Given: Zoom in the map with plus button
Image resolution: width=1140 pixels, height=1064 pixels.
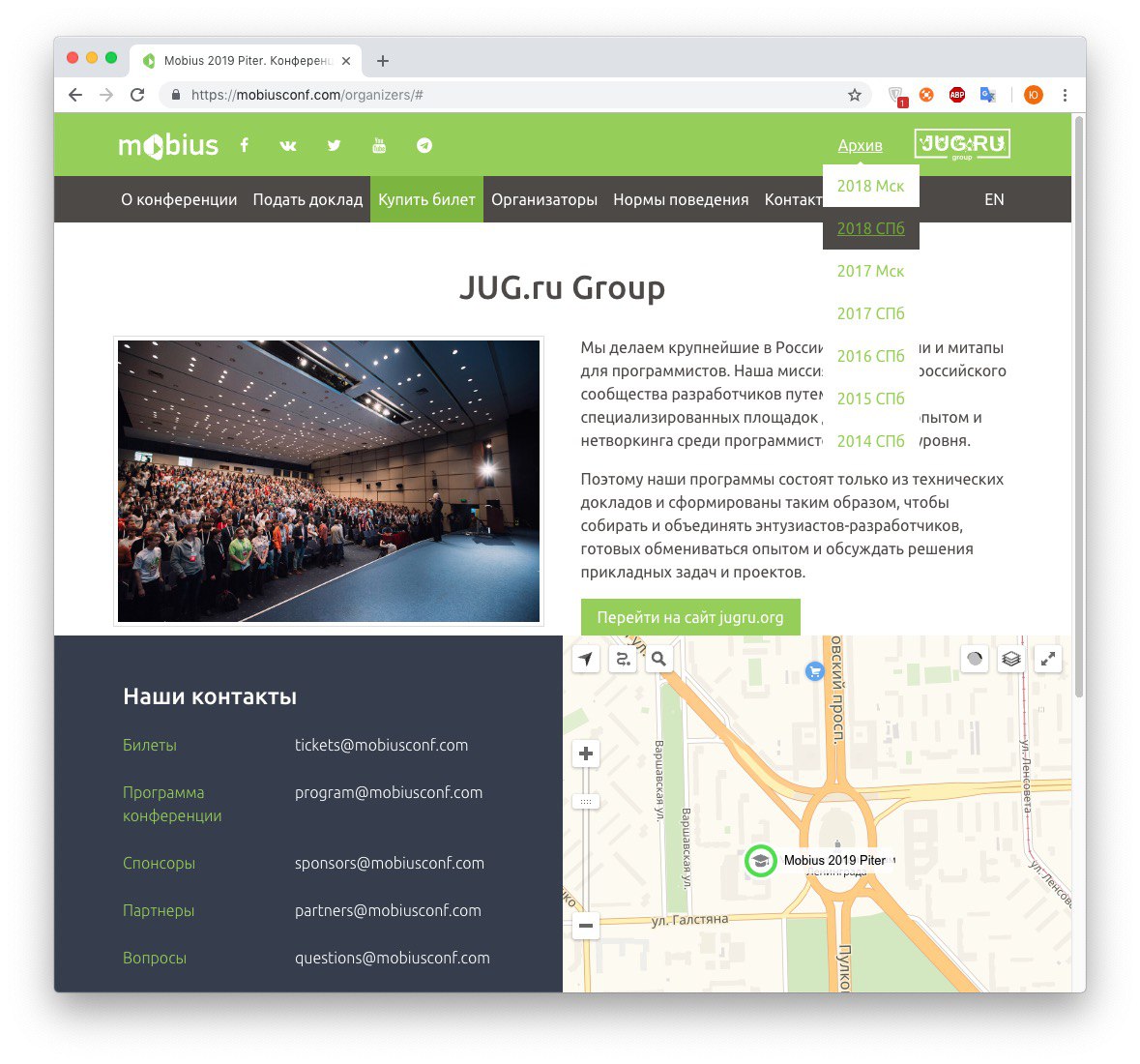Looking at the screenshot, I should click(x=586, y=754).
